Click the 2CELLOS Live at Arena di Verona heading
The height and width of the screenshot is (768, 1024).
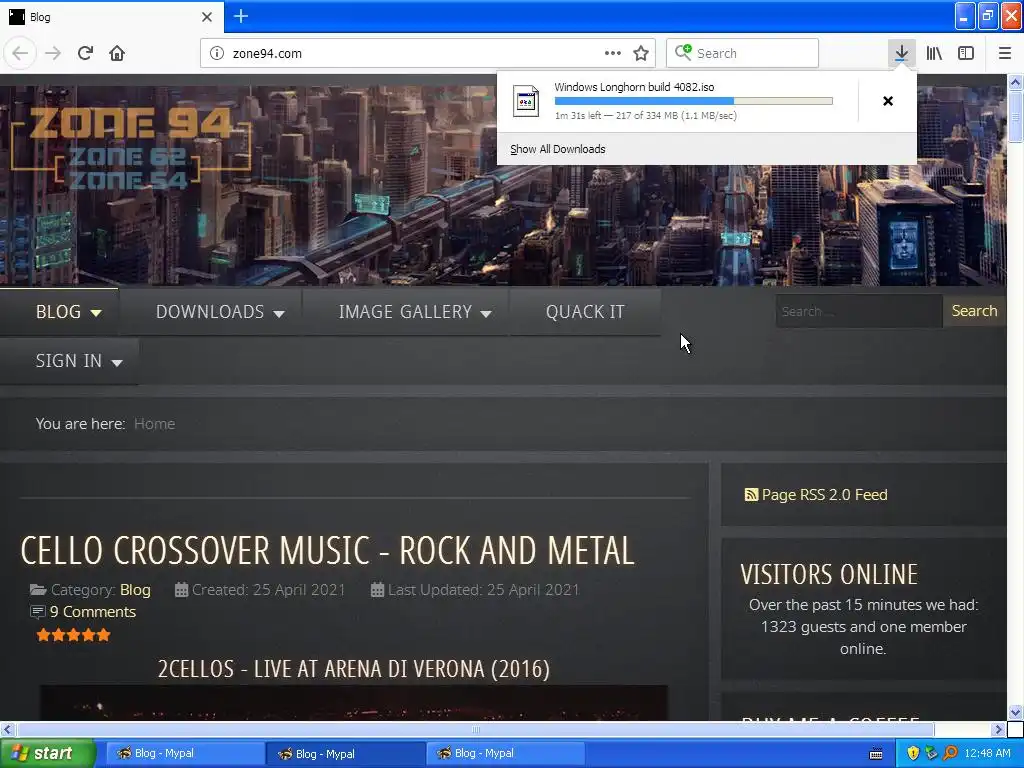point(353,669)
